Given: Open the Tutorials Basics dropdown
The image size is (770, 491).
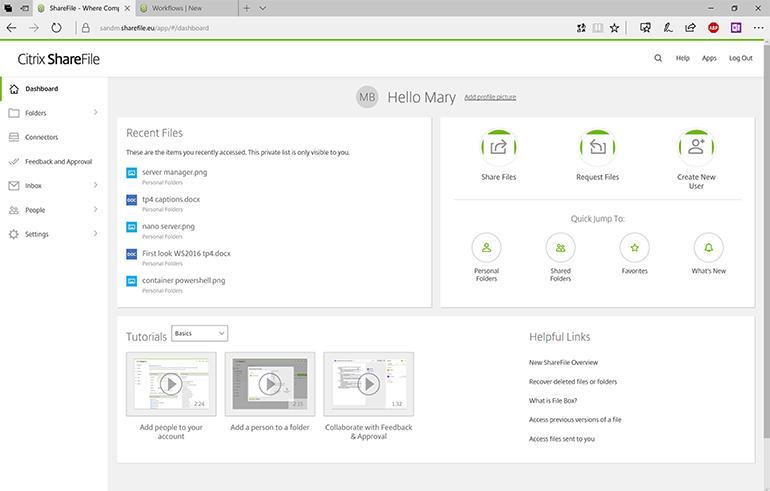Looking at the screenshot, I should 199,333.
